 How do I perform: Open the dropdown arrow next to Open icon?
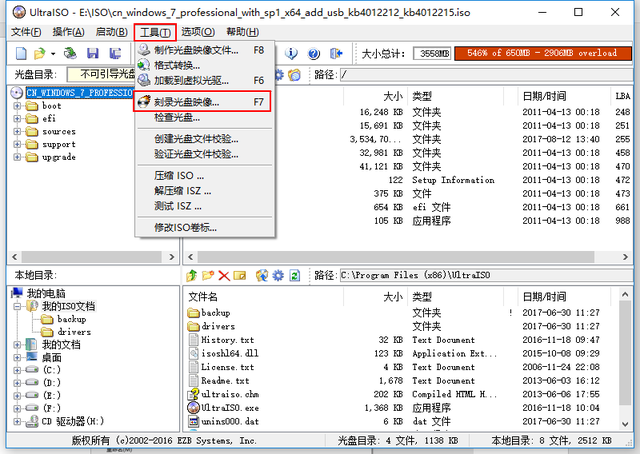[53, 53]
